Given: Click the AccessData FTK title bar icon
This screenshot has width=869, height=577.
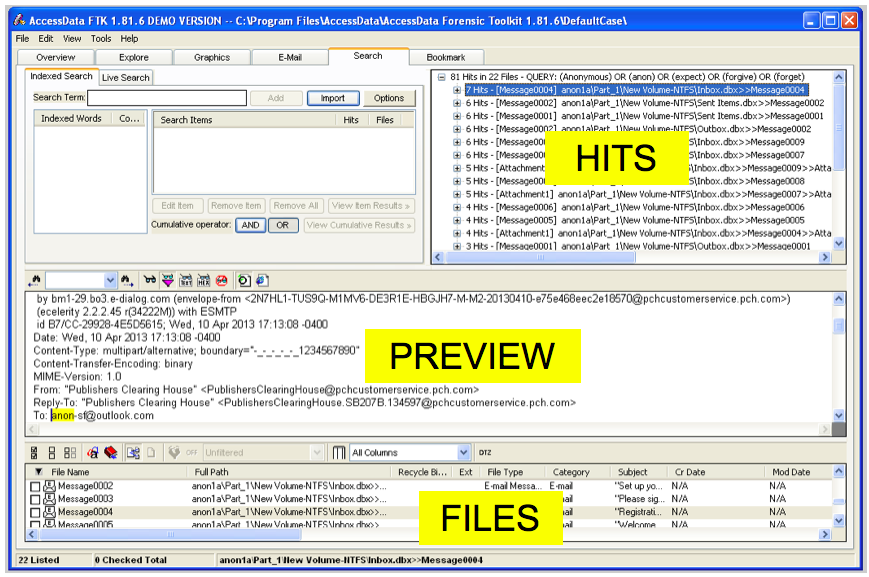Looking at the screenshot, I should 19,20.
